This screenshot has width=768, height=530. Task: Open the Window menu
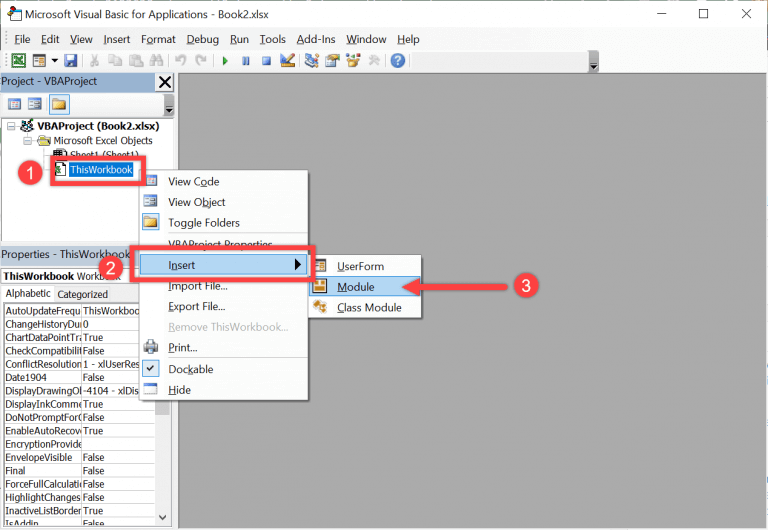366,39
